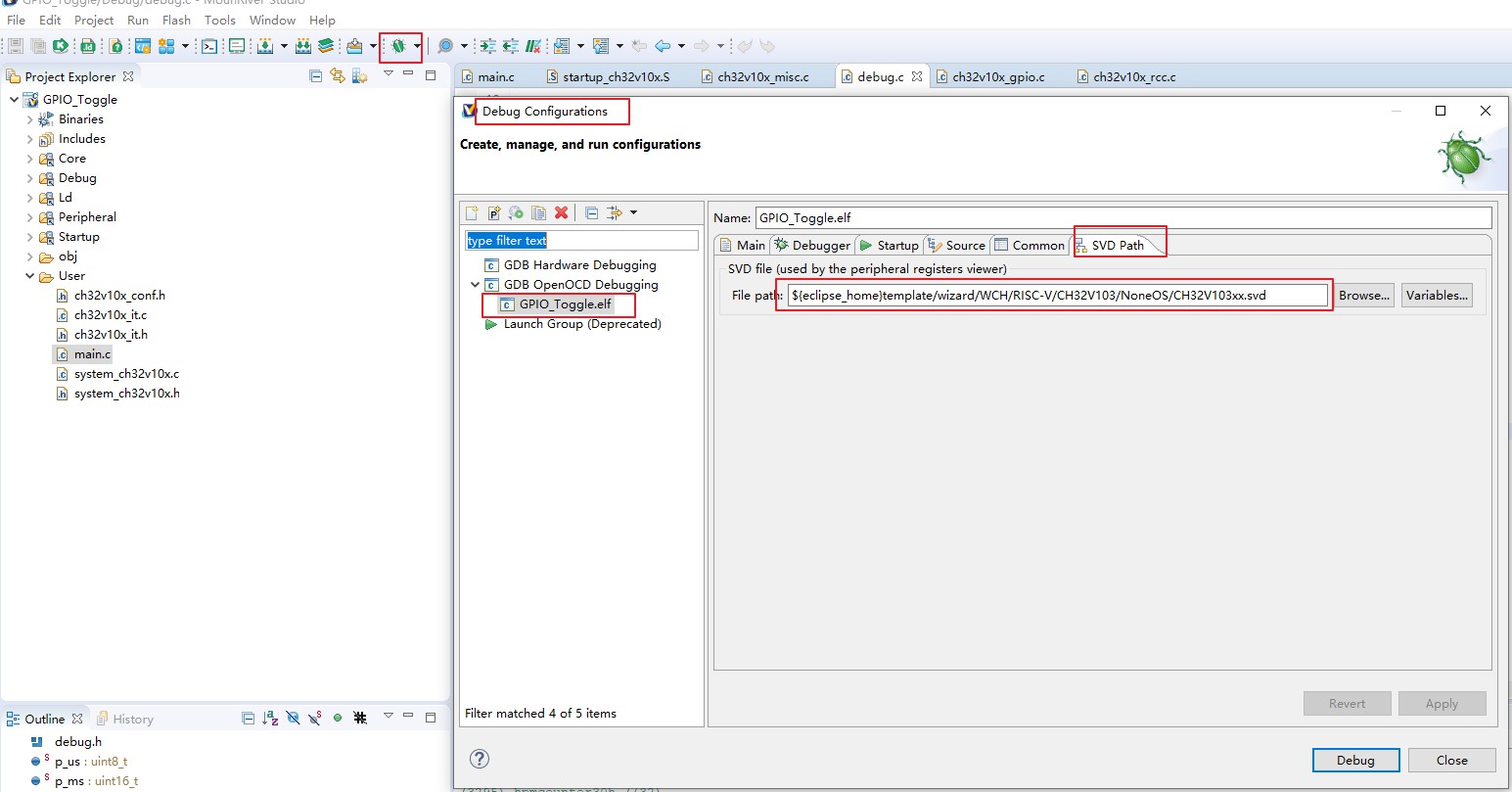Viewport: 1512px width, 792px height.
Task: Switch to the Main tab
Action: click(x=742, y=245)
